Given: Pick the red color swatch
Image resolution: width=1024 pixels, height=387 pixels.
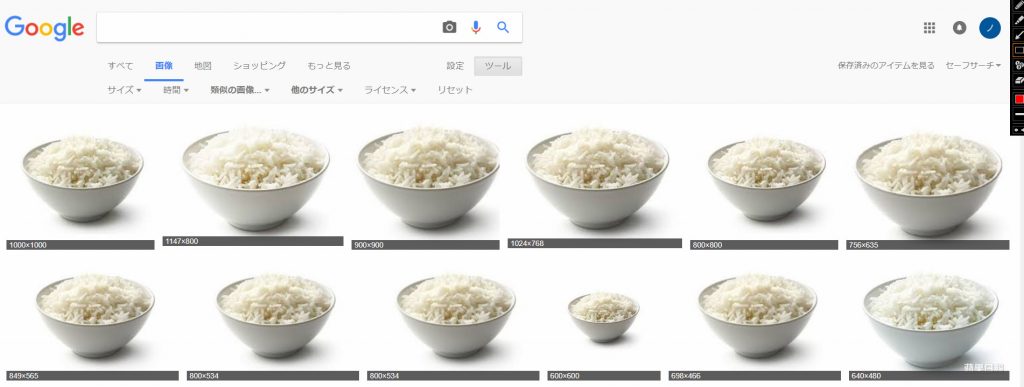Looking at the screenshot, I should point(1019,99).
